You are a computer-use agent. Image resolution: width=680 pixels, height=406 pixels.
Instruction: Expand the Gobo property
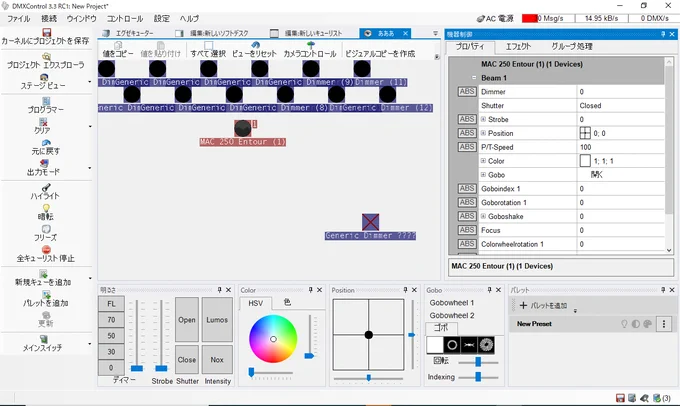pos(483,175)
